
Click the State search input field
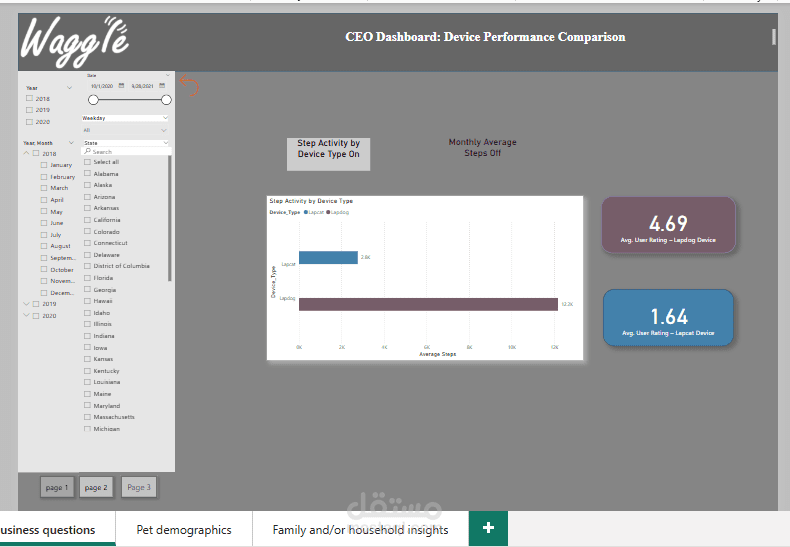(126, 152)
